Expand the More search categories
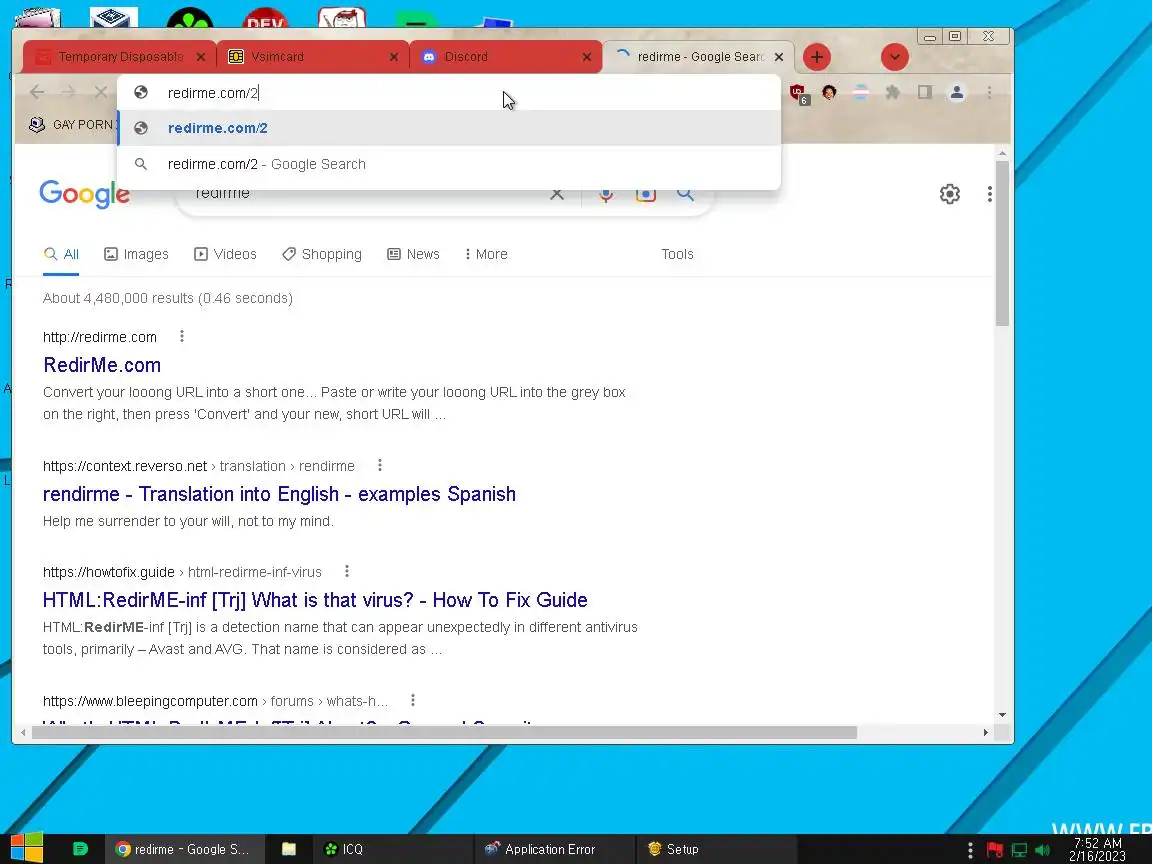The image size is (1152, 864). click(486, 254)
